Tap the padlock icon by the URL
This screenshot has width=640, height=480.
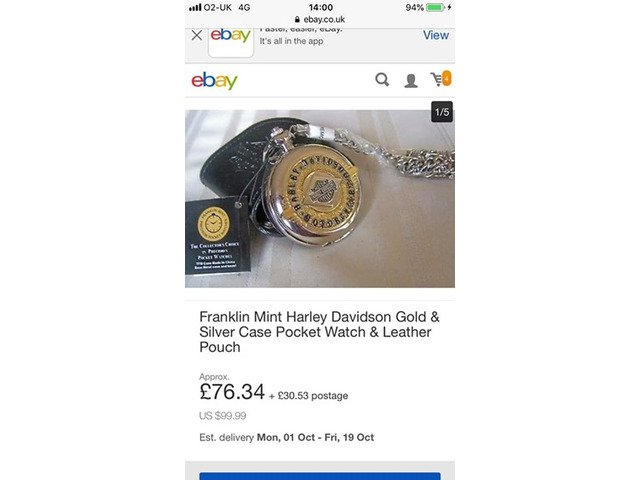tap(297, 19)
